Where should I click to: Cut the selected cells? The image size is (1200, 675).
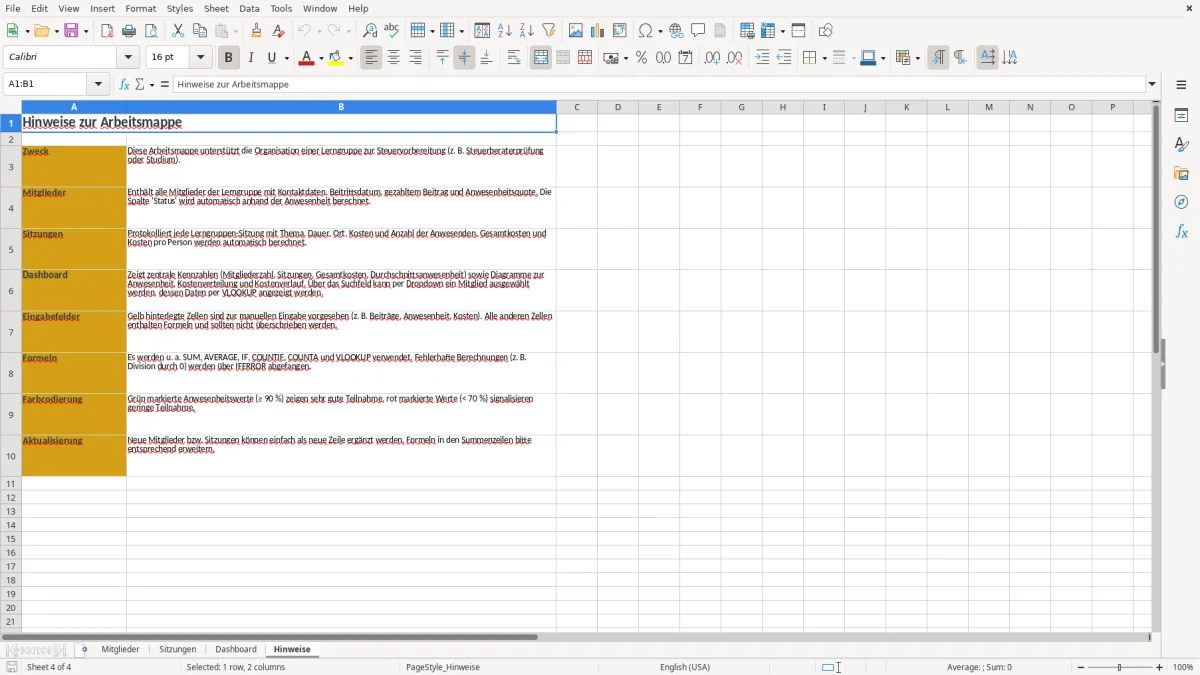click(x=178, y=31)
